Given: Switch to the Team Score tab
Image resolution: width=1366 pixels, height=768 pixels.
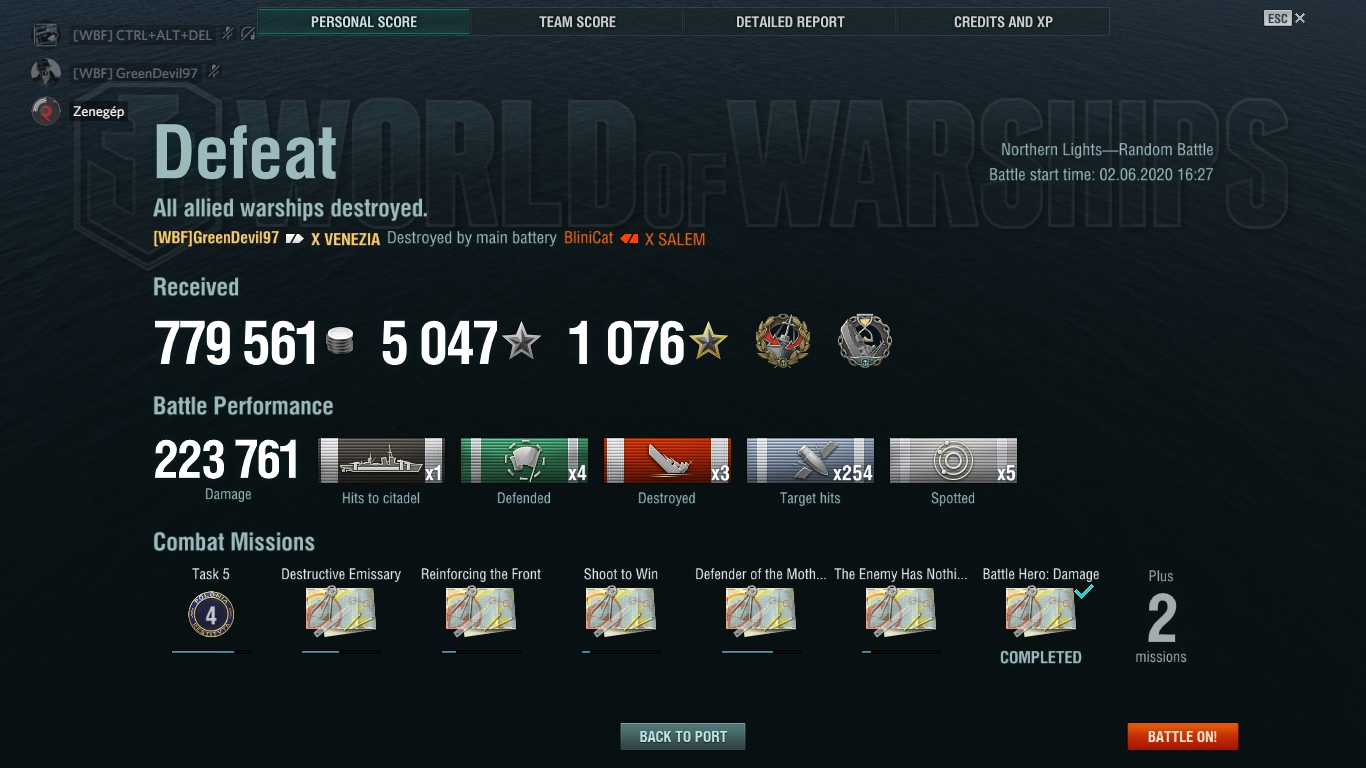Looking at the screenshot, I should pyautogui.click(x=577, y=21).
